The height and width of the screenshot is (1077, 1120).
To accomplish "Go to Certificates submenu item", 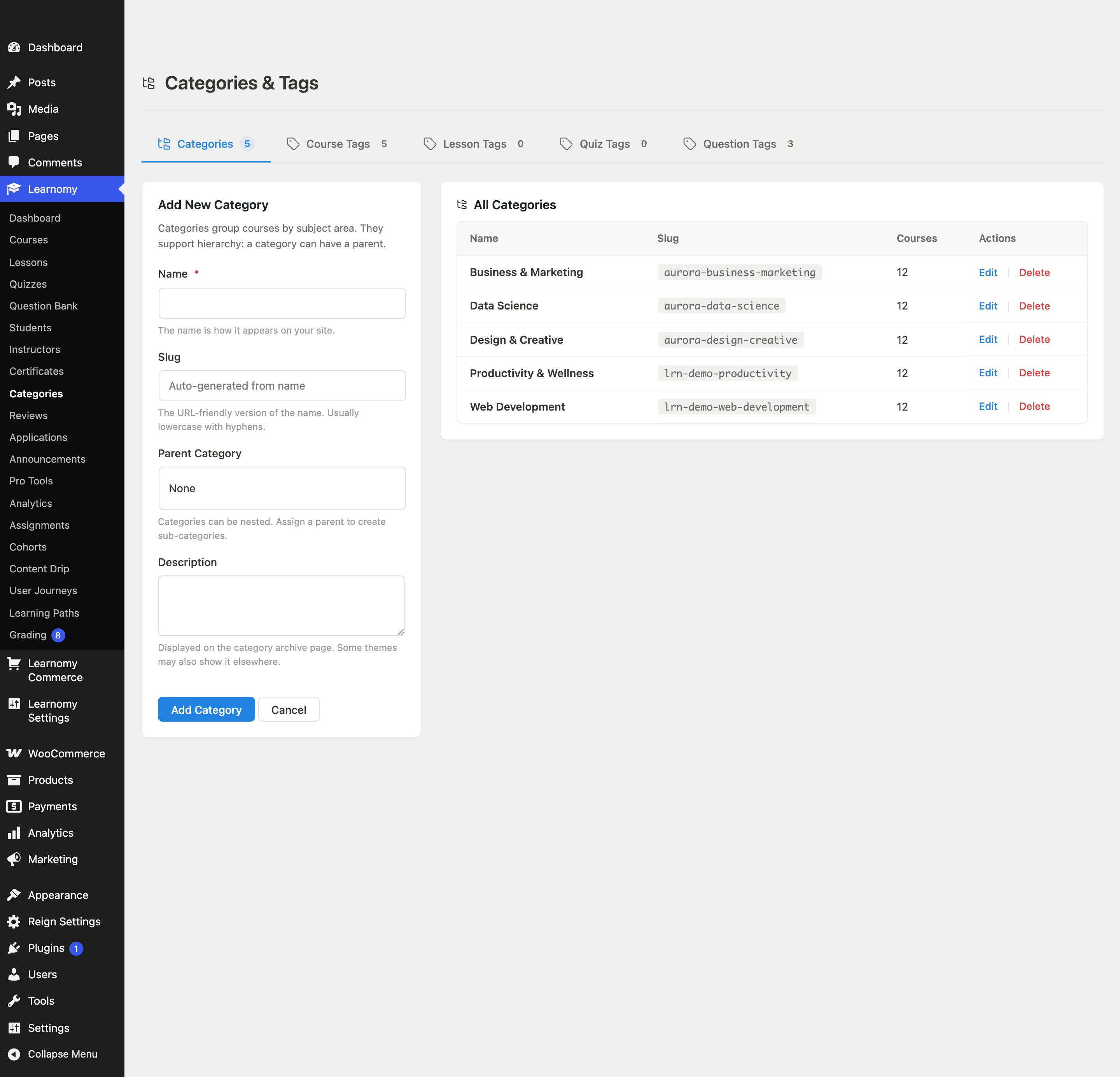I will point(37,371).
